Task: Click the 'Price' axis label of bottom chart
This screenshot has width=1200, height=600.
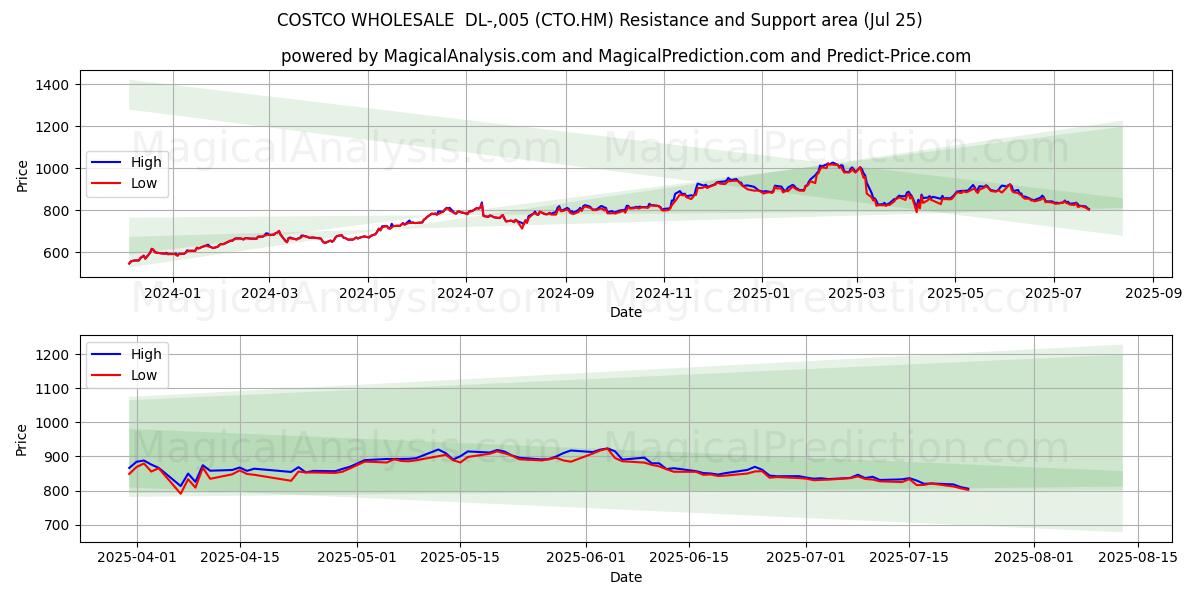Action: coord(22,440)
